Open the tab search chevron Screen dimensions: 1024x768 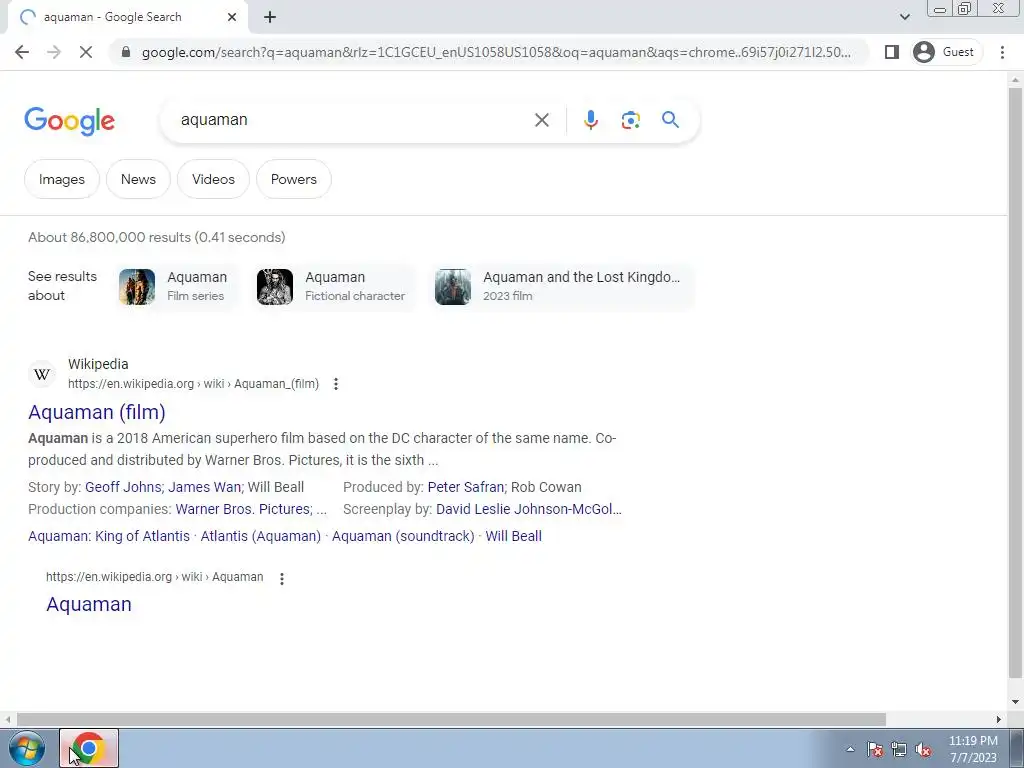[904, 17]
